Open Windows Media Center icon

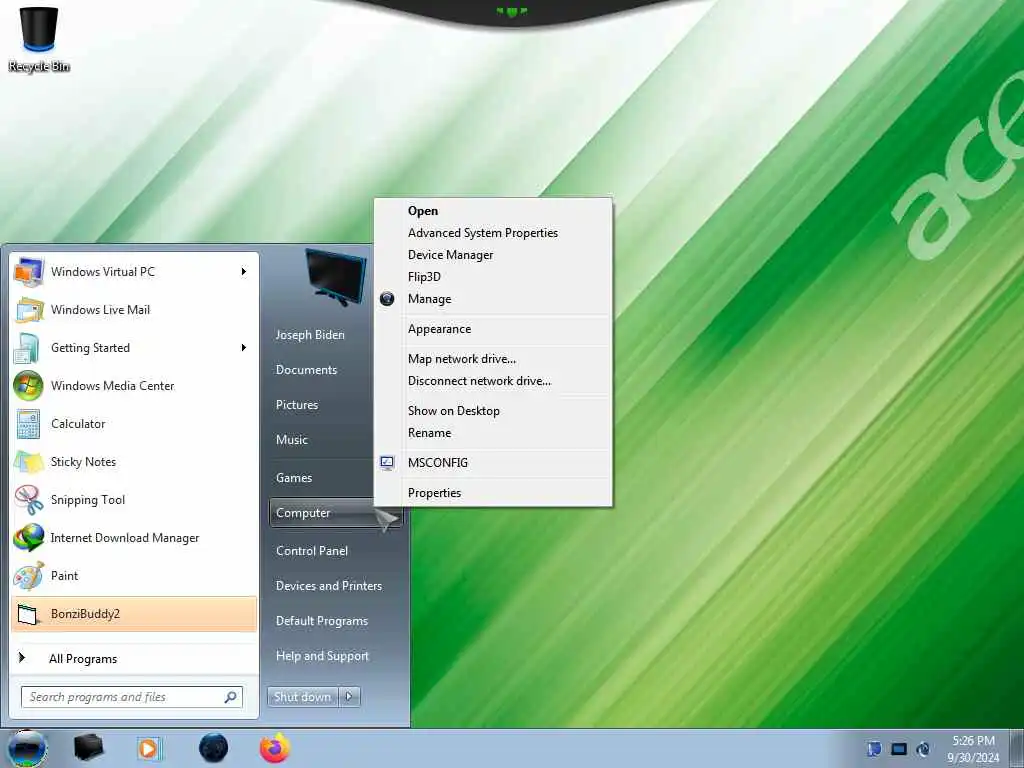28,386
